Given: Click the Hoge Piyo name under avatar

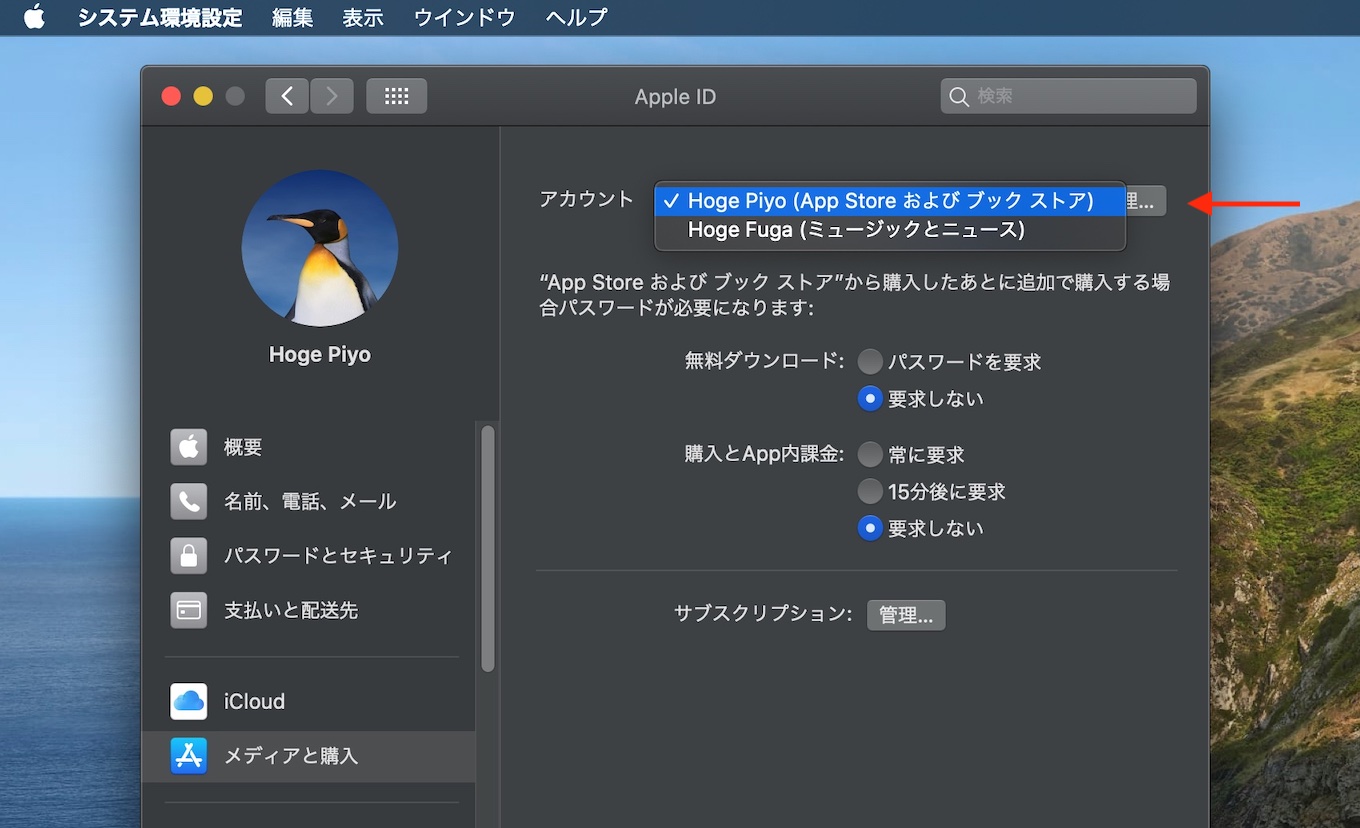Looking at the screenshot, I should tap(320, 355).
